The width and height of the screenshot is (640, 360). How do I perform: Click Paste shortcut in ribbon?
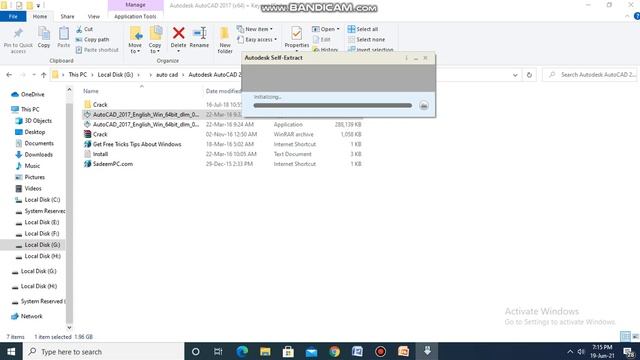pos(97,50)
